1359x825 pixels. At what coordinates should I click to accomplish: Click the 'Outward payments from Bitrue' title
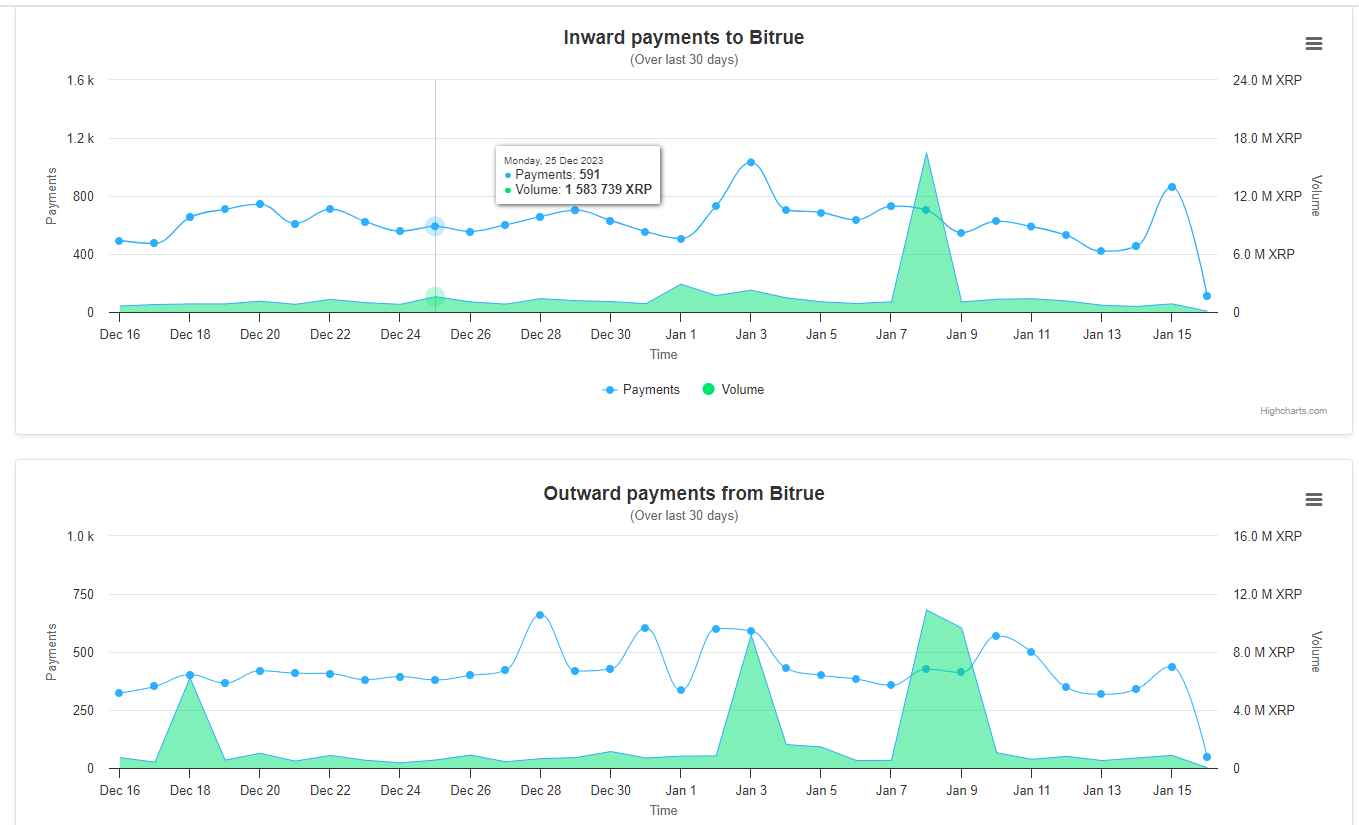coord(684,494)
